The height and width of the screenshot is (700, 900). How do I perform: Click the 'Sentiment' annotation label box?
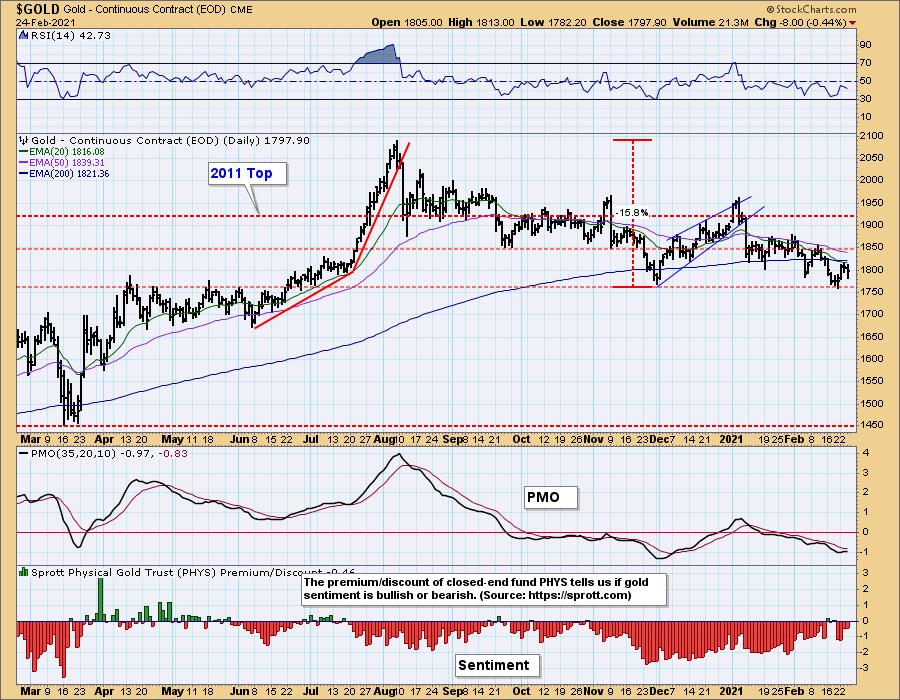497,665
